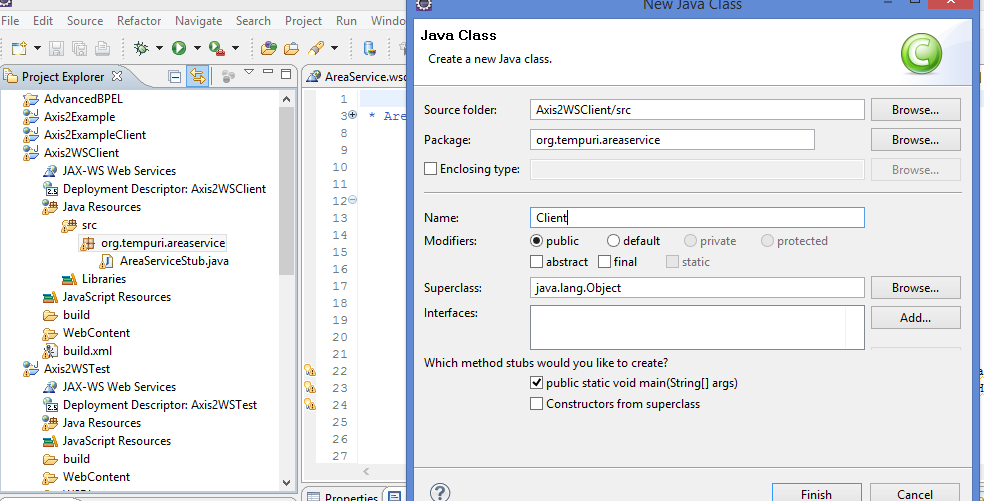The height and width of the screenshot is (501, 984).
Task: Check the final modifier checkbox
Action: point(604,262)
